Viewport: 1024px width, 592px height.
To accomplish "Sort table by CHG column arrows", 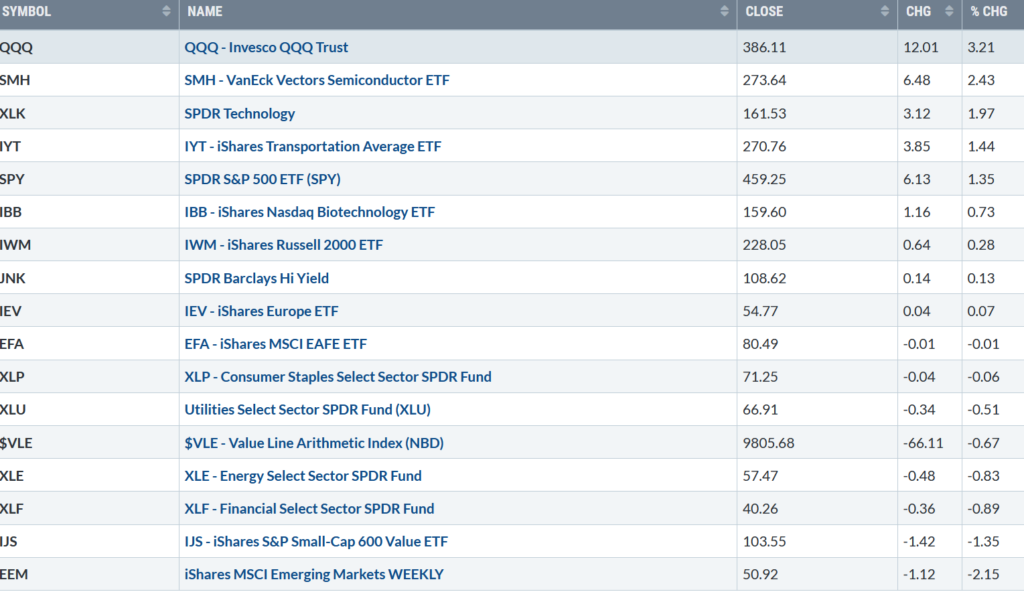I will [x=949, y=11].
